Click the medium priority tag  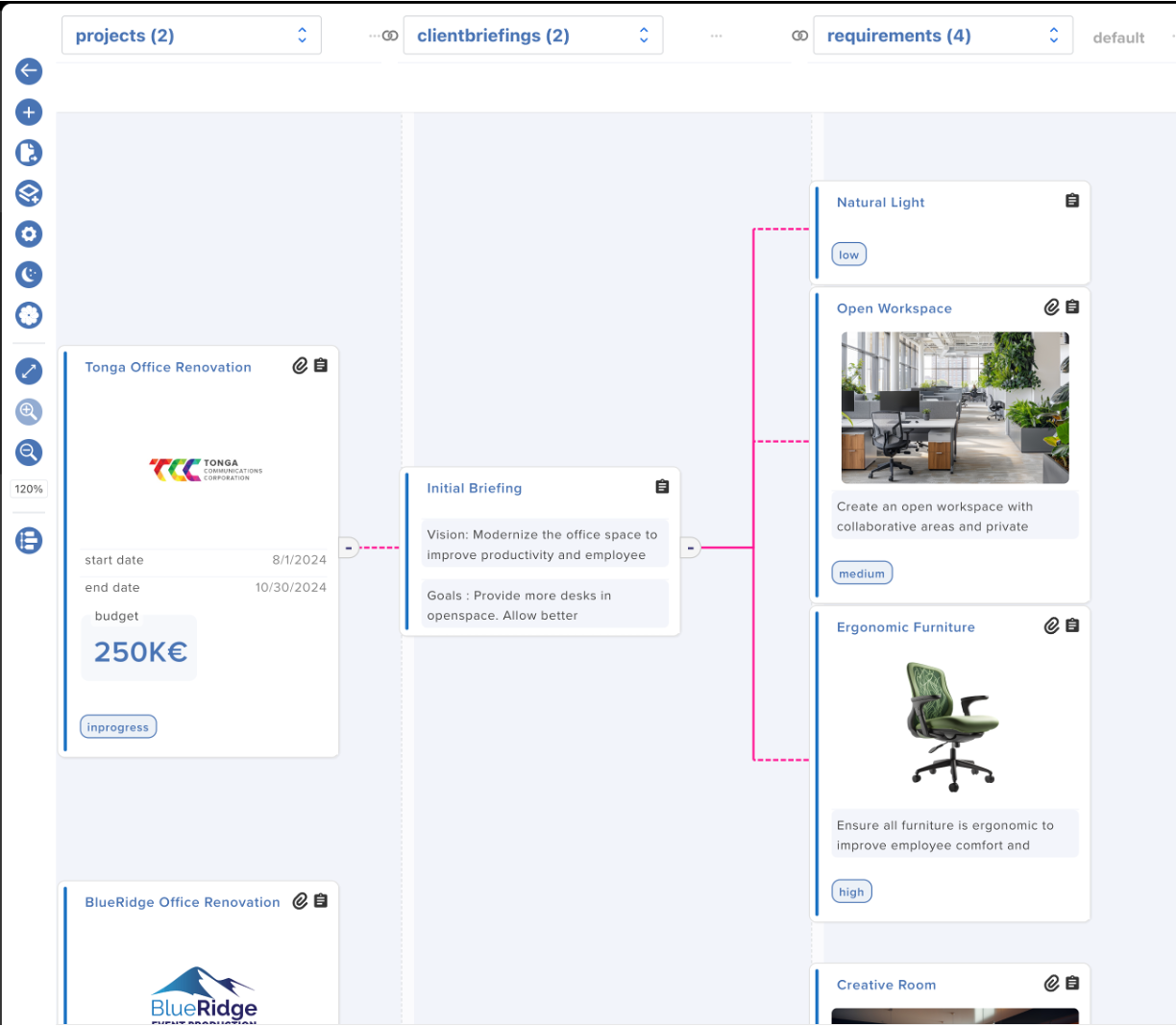coord(862,574)
